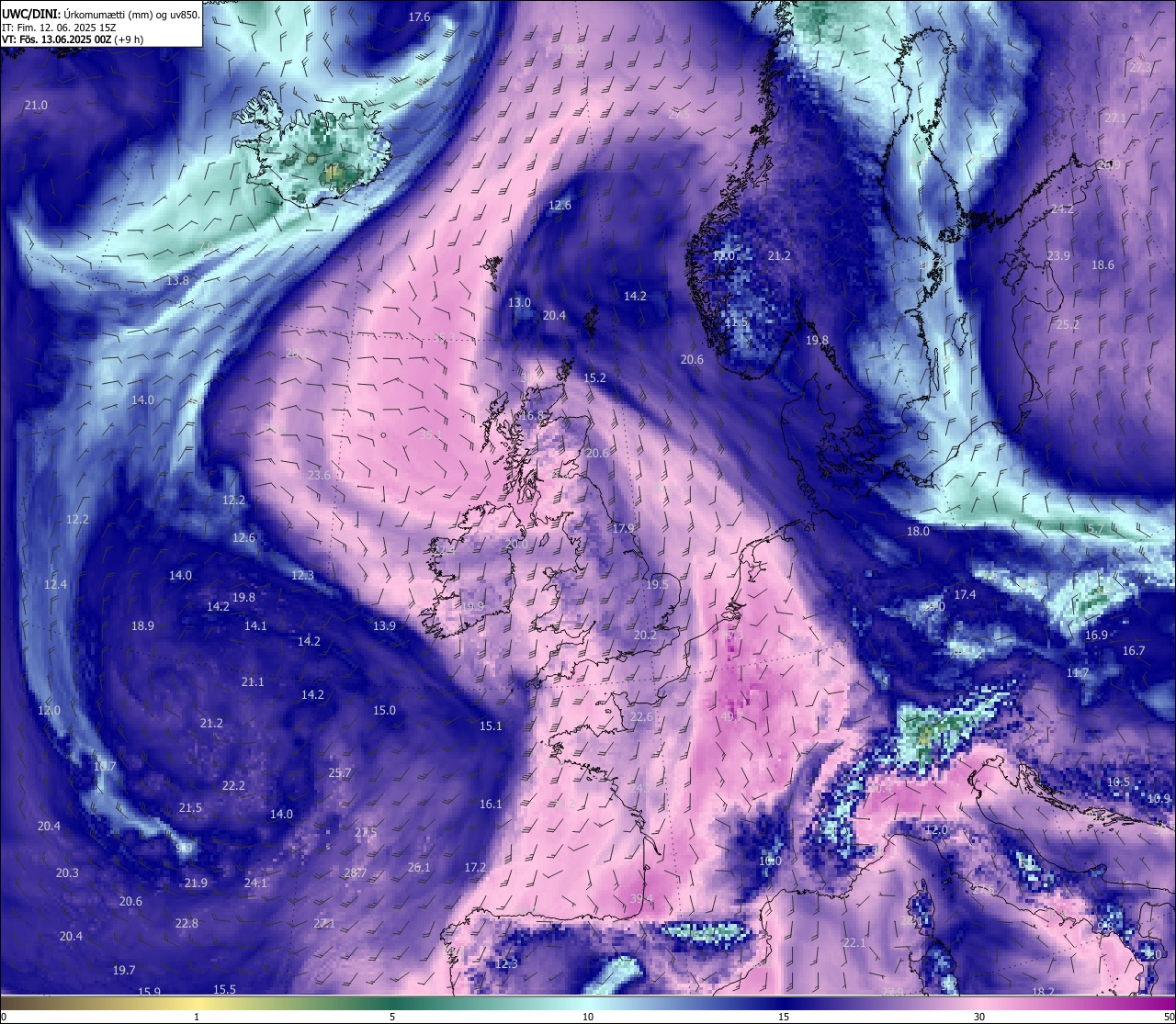This screenshot has width=1176, height=1024.
Task: Click the '22.8' value at the lower left
Action: click(187, 923)
